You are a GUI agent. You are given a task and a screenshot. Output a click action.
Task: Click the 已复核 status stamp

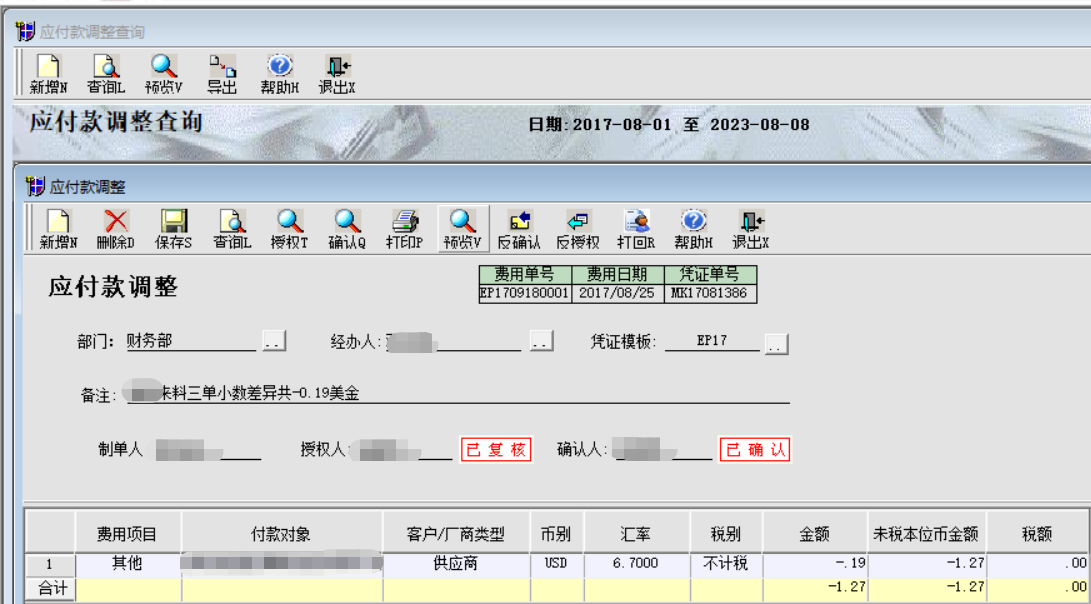tap(496, 450)
